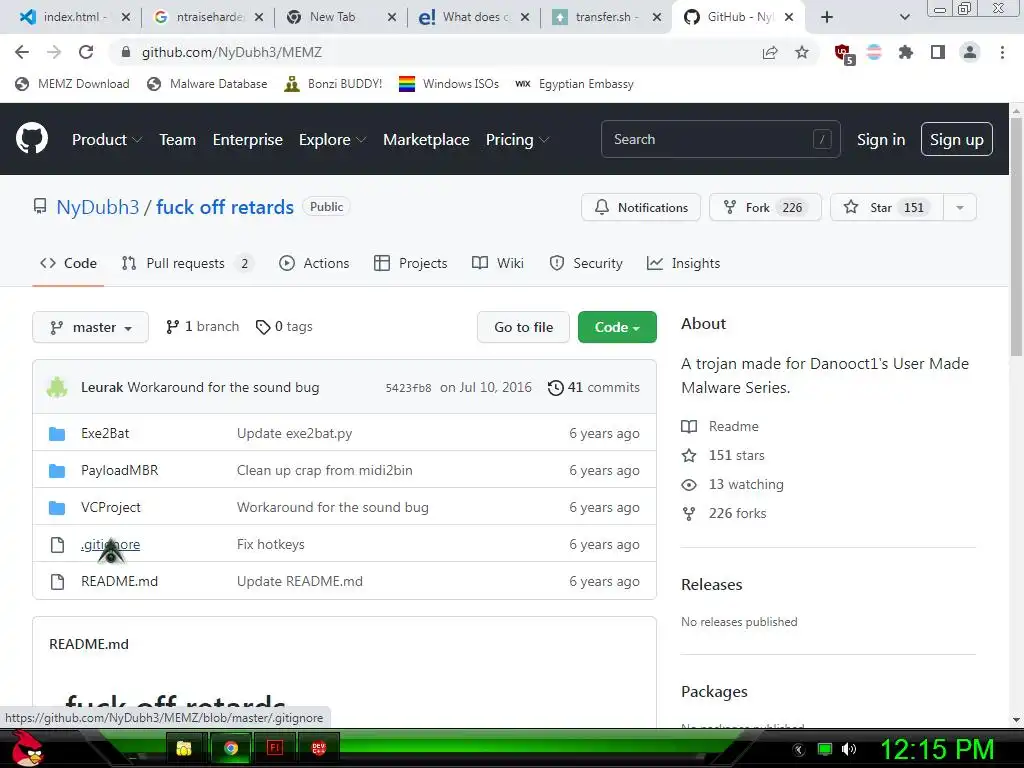
Task: Open the uBlock shield extension icon
Action: 844,53
